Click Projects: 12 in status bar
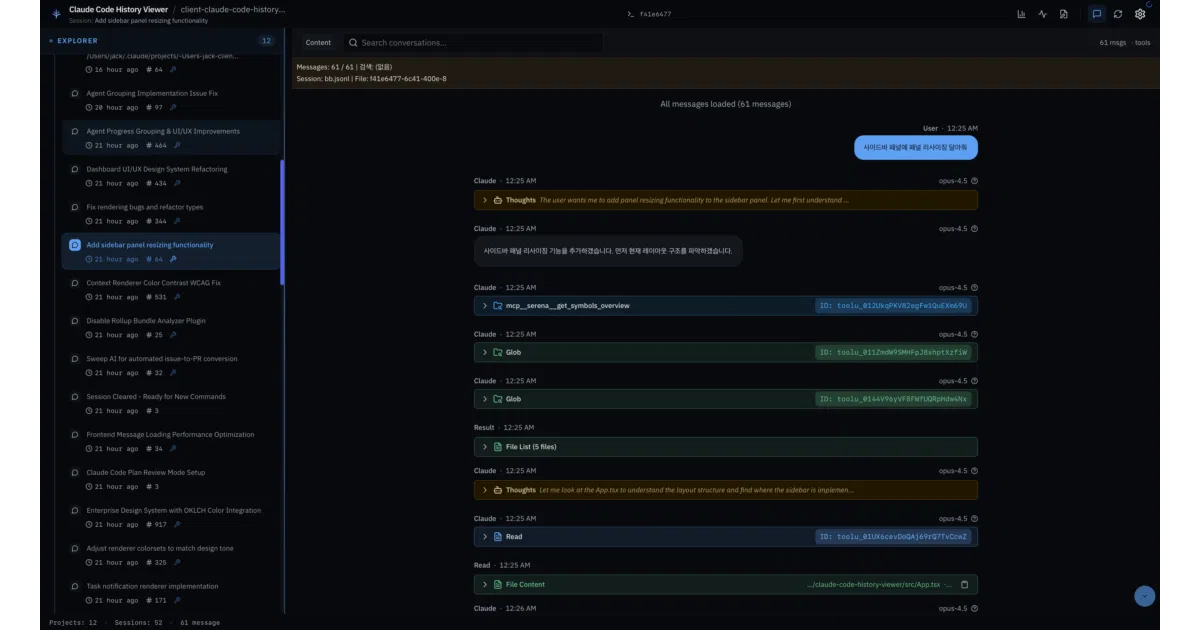The width and height of the screenshot is (1200, 630). (x=72, y=622)
